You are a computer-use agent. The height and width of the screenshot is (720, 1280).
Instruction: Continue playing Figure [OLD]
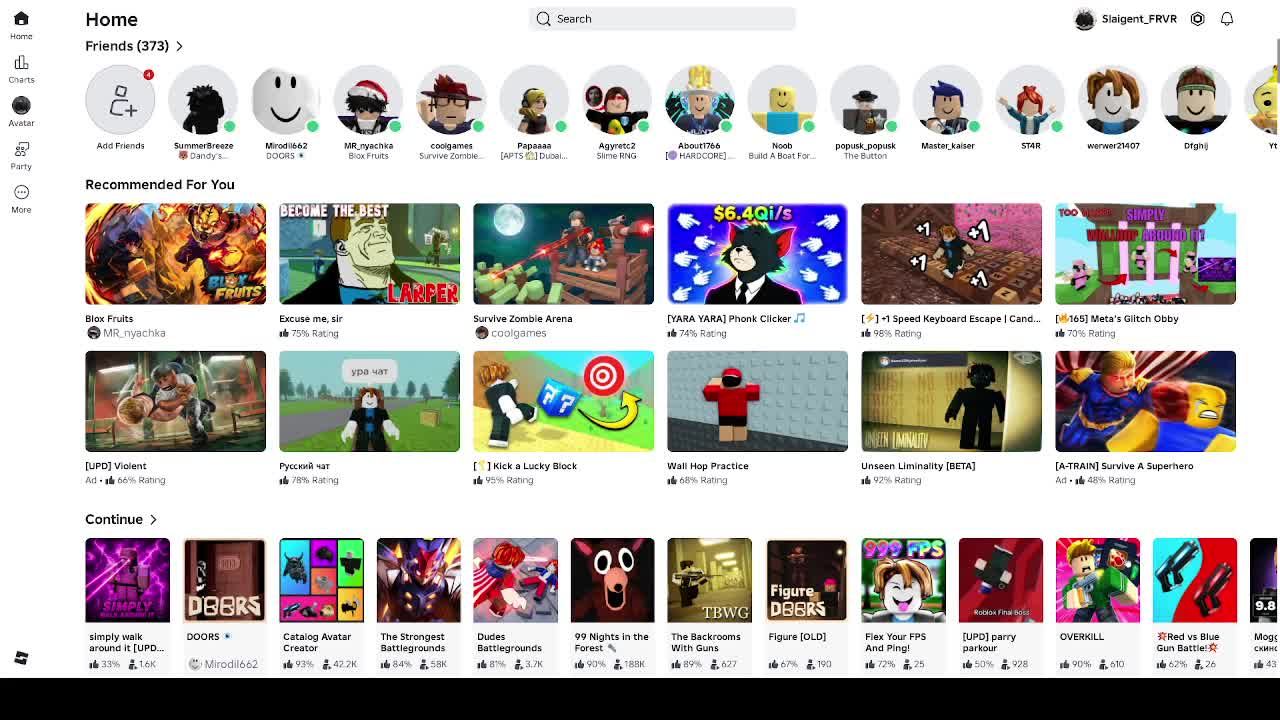coord(806,580)
